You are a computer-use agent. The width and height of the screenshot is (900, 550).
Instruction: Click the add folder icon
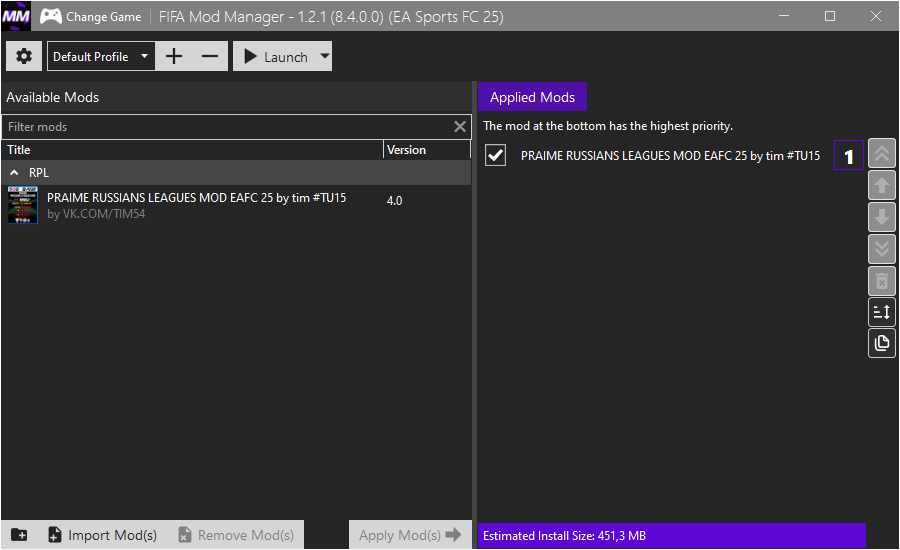click(19, 535)
